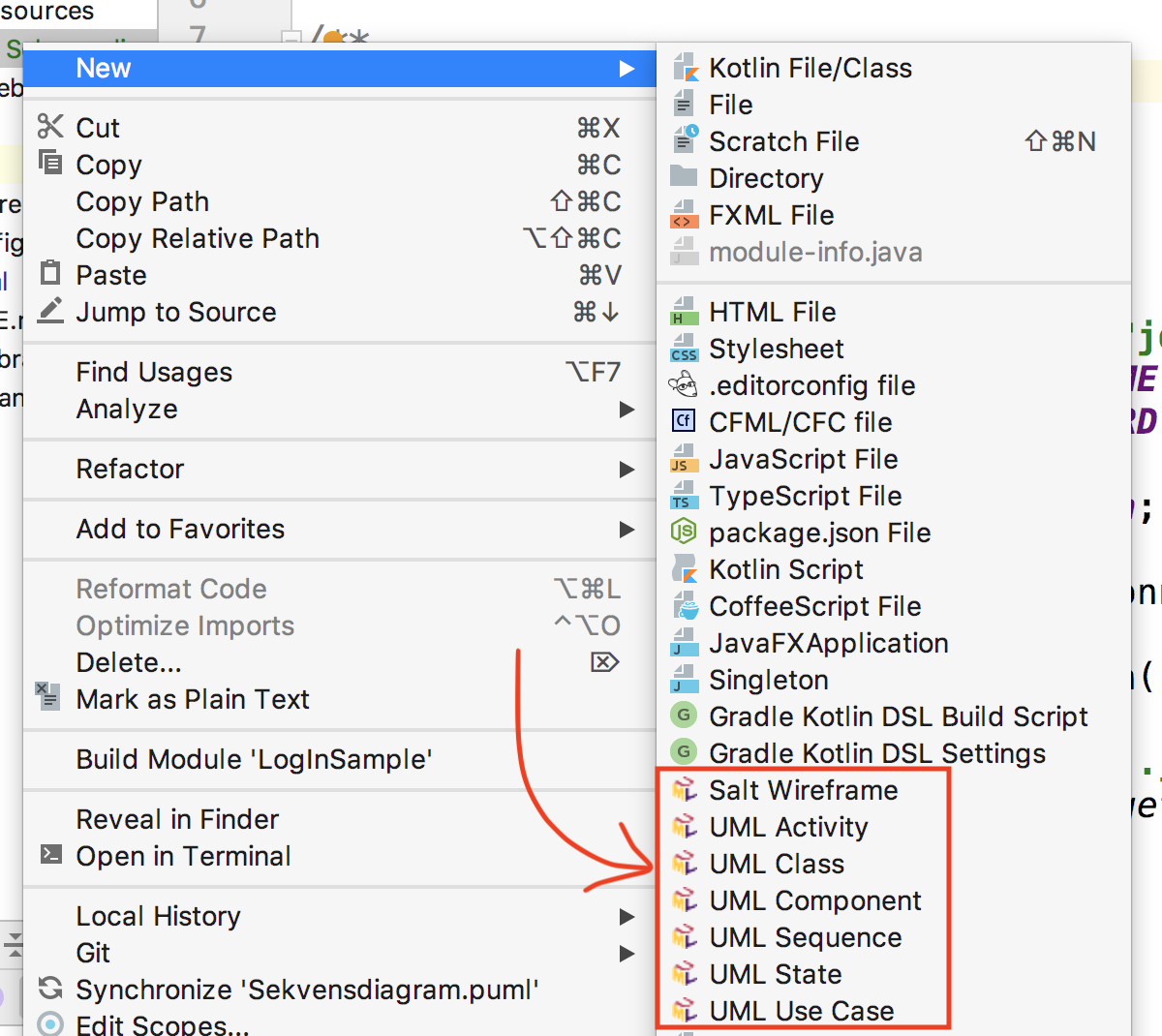The image size is (1162, 1036).
Task: Click Synchronize 'Sekvensdiagram.puml' entry
Action: (x=307, y=990)
